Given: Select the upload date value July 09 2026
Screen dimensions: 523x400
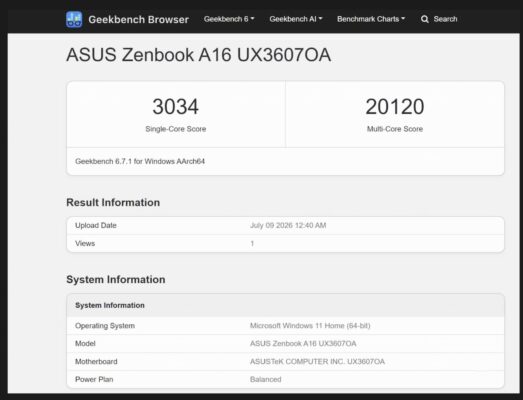Looking at the screenshot, I should click(288, 225).
